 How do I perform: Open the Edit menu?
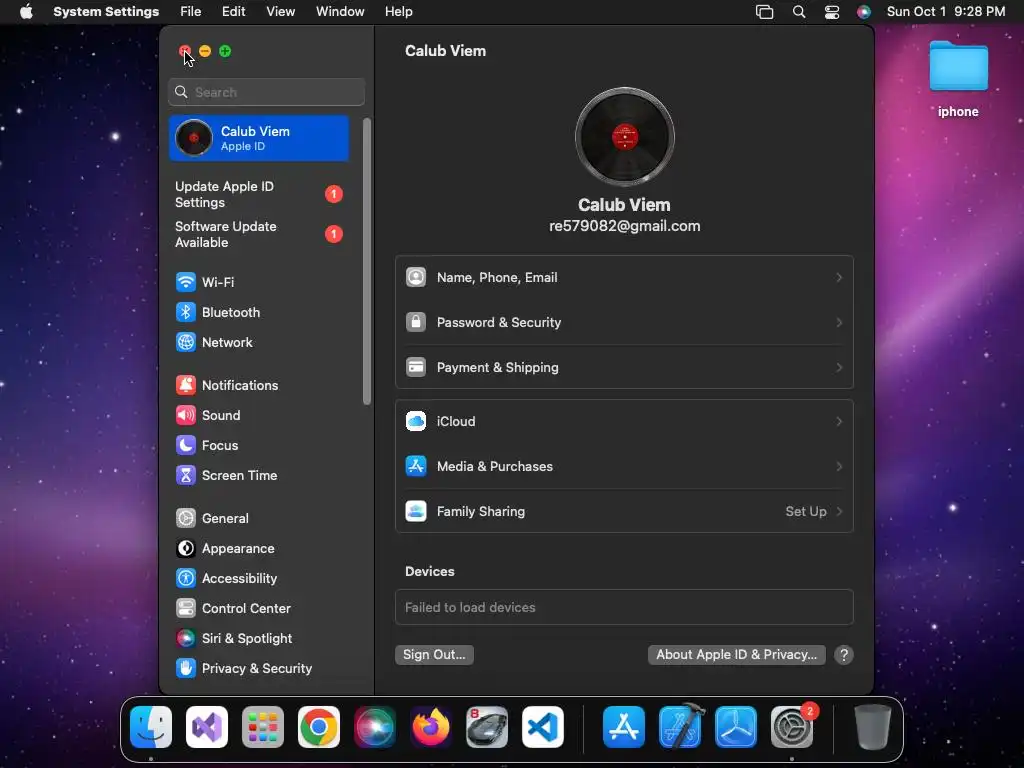(234, 12)
